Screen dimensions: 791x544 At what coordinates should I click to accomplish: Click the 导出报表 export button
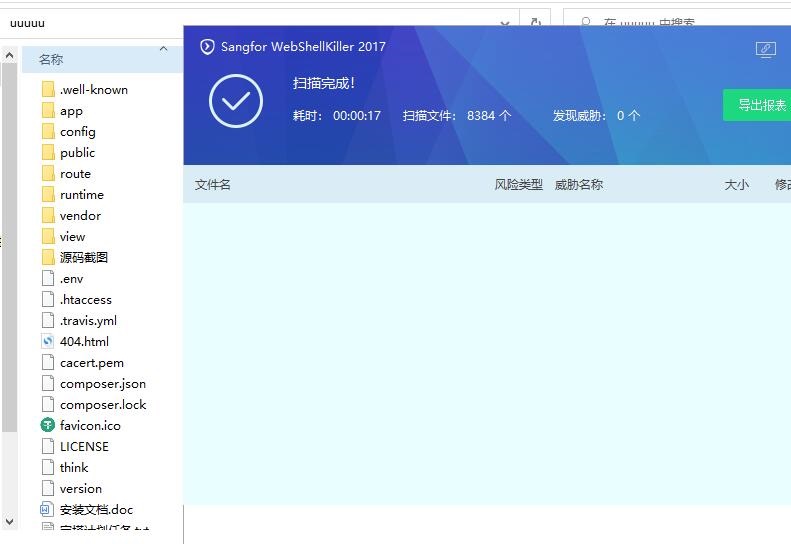[760, 105]
